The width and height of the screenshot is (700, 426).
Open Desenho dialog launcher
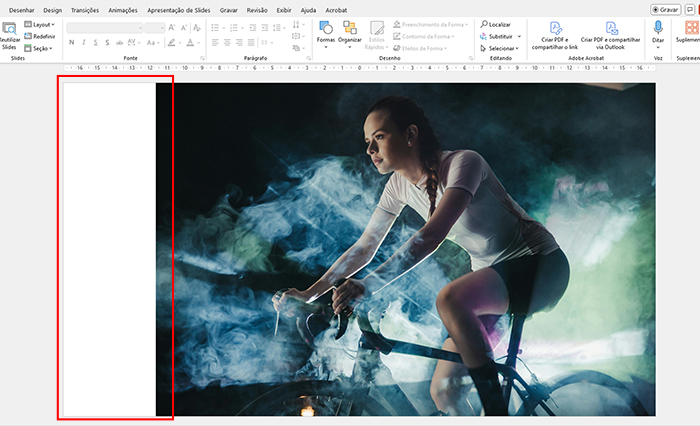[x=471, y=58]
